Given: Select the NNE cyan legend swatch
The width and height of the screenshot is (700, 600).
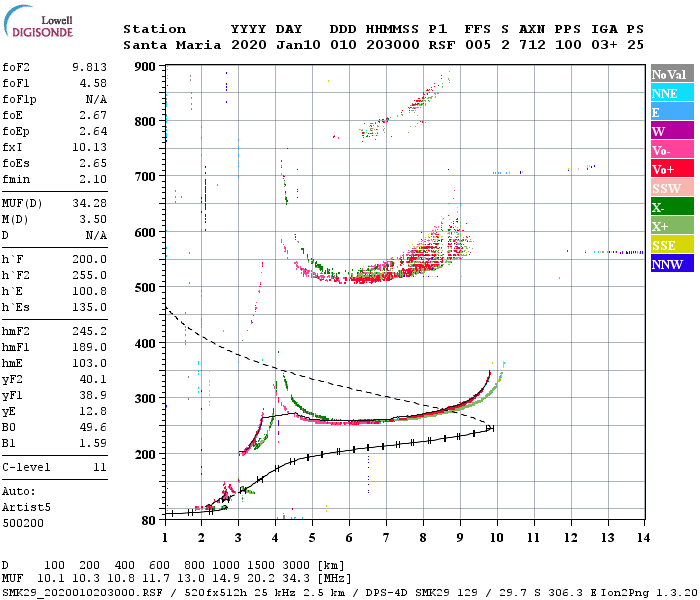Looking at the screenshot, I should pos(672,93).
